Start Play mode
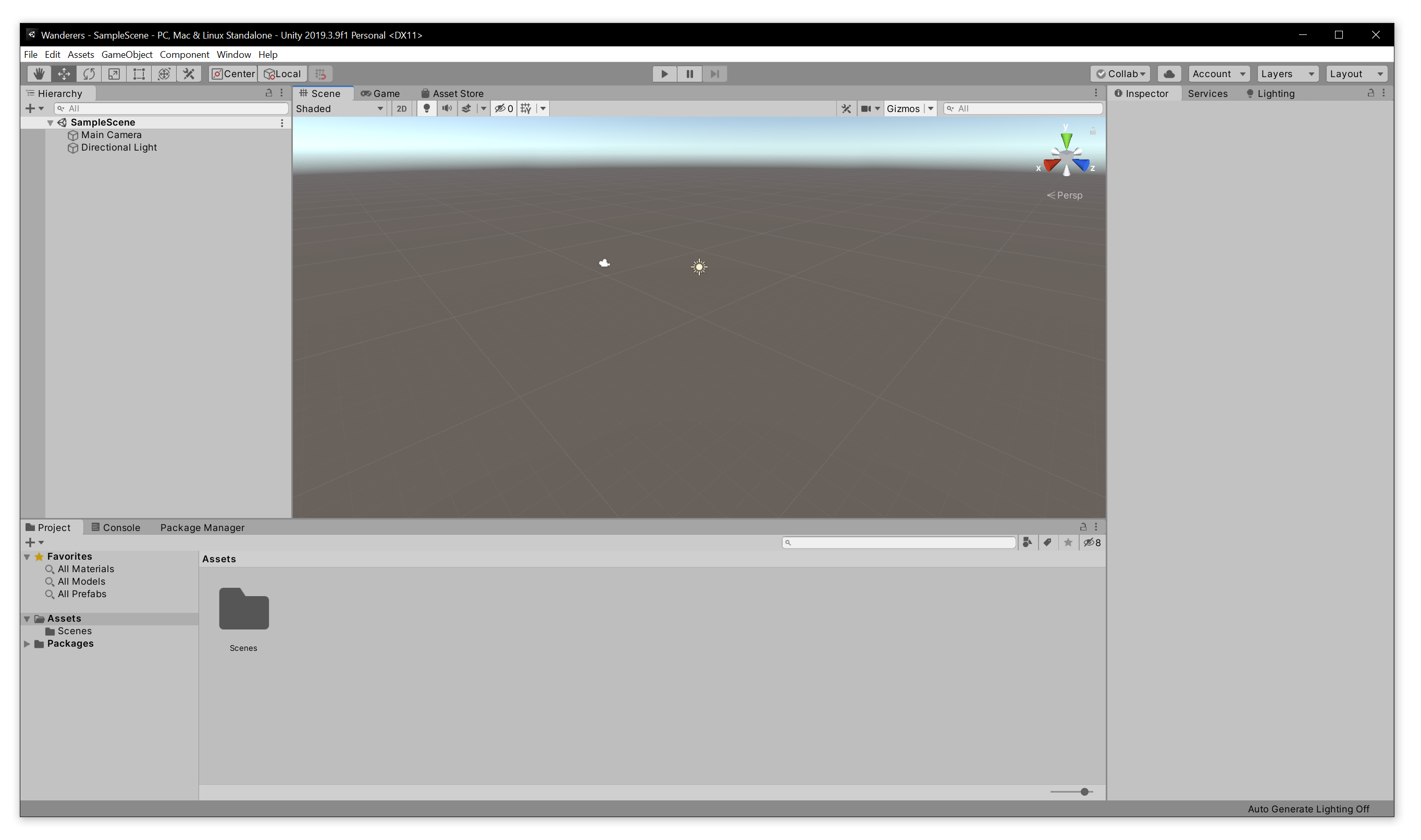1421x840 pixels. (x=665, y=74)
